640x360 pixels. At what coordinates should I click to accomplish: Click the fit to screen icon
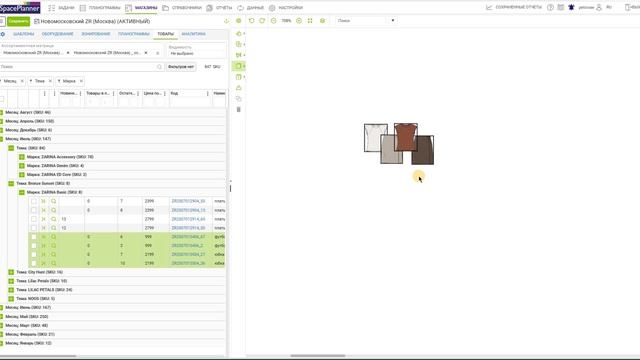(x=310, y=20)
